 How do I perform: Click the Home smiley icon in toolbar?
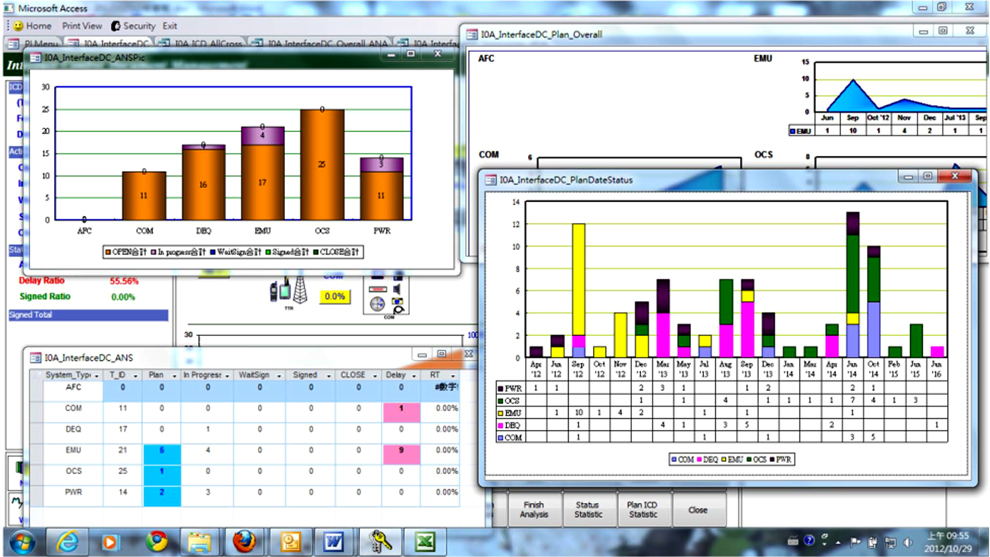(18, 26)
